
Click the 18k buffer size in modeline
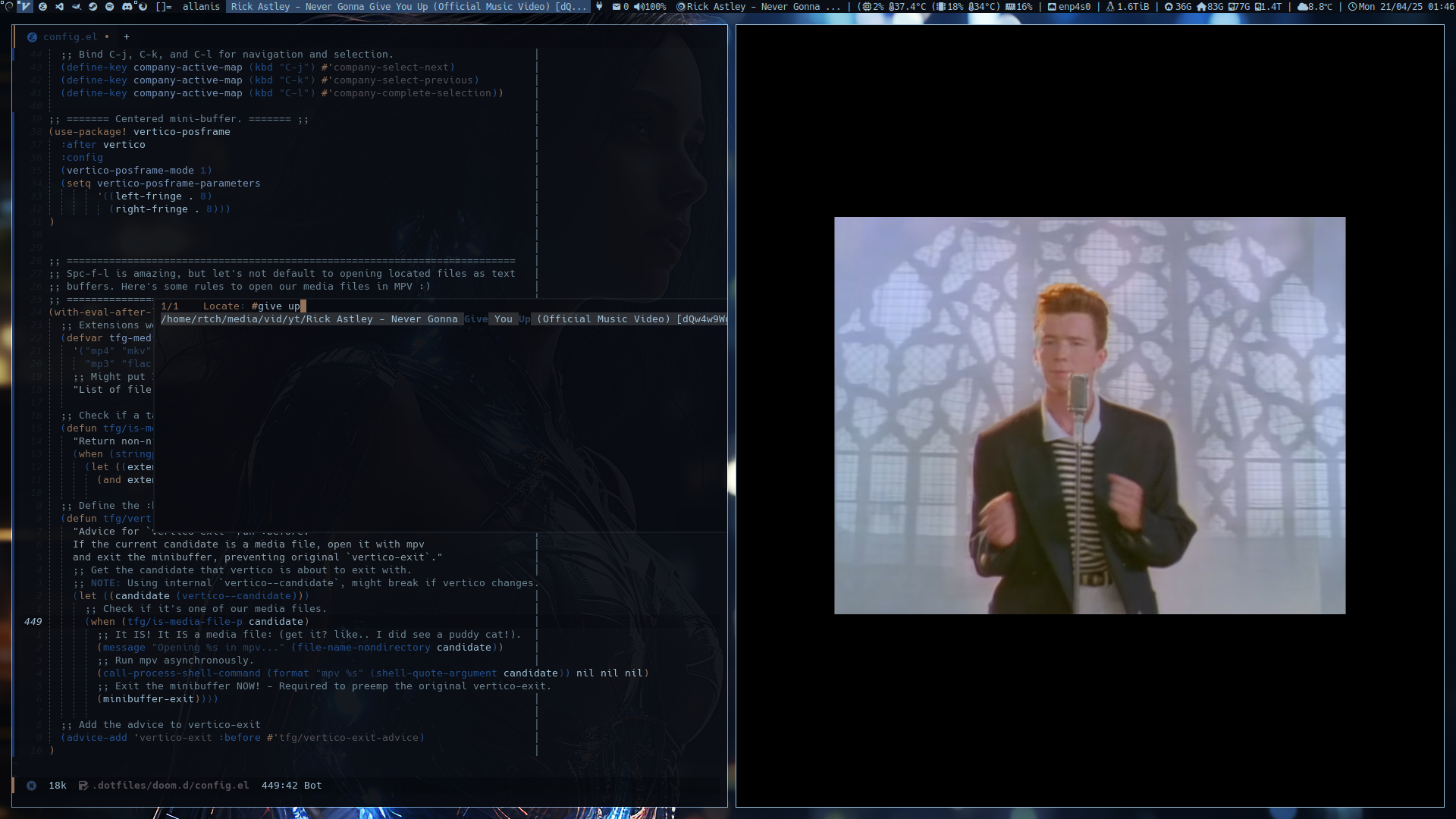click(x=58, y=786)
